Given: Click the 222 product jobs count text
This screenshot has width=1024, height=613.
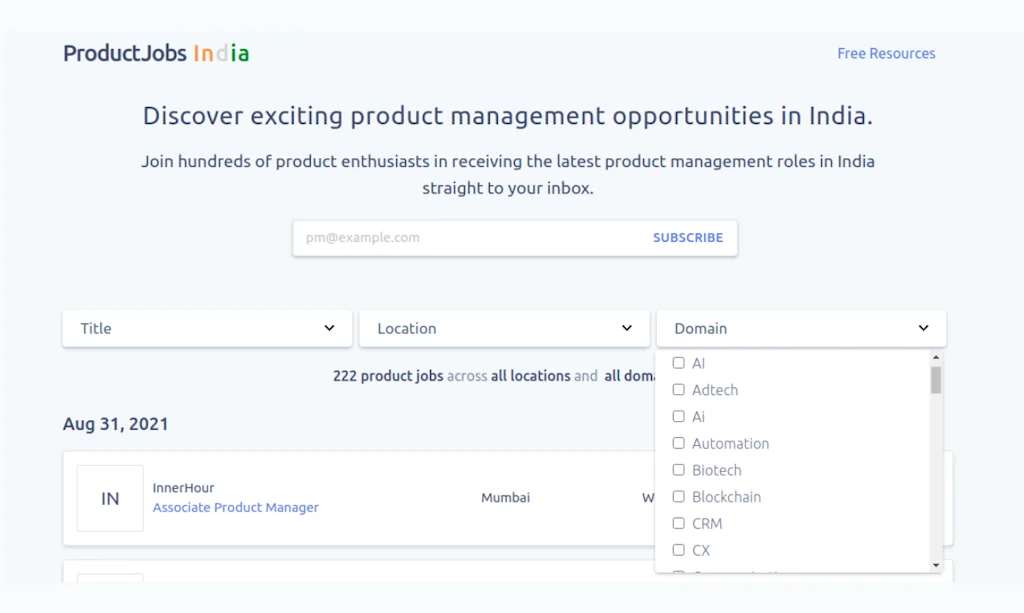Looking at the screenshot, I should [x=388, y=376].
